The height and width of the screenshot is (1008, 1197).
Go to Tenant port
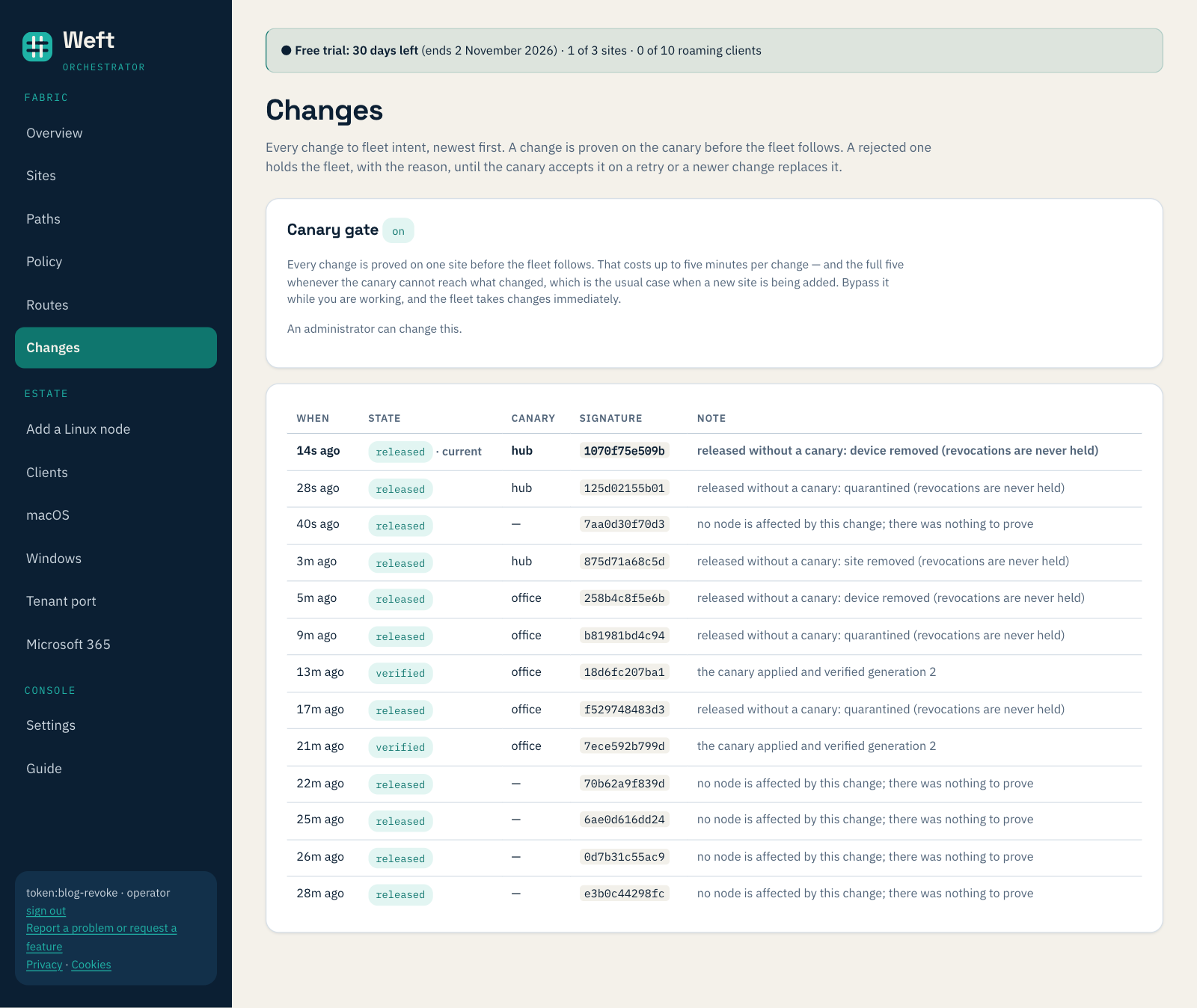(116, 601)
